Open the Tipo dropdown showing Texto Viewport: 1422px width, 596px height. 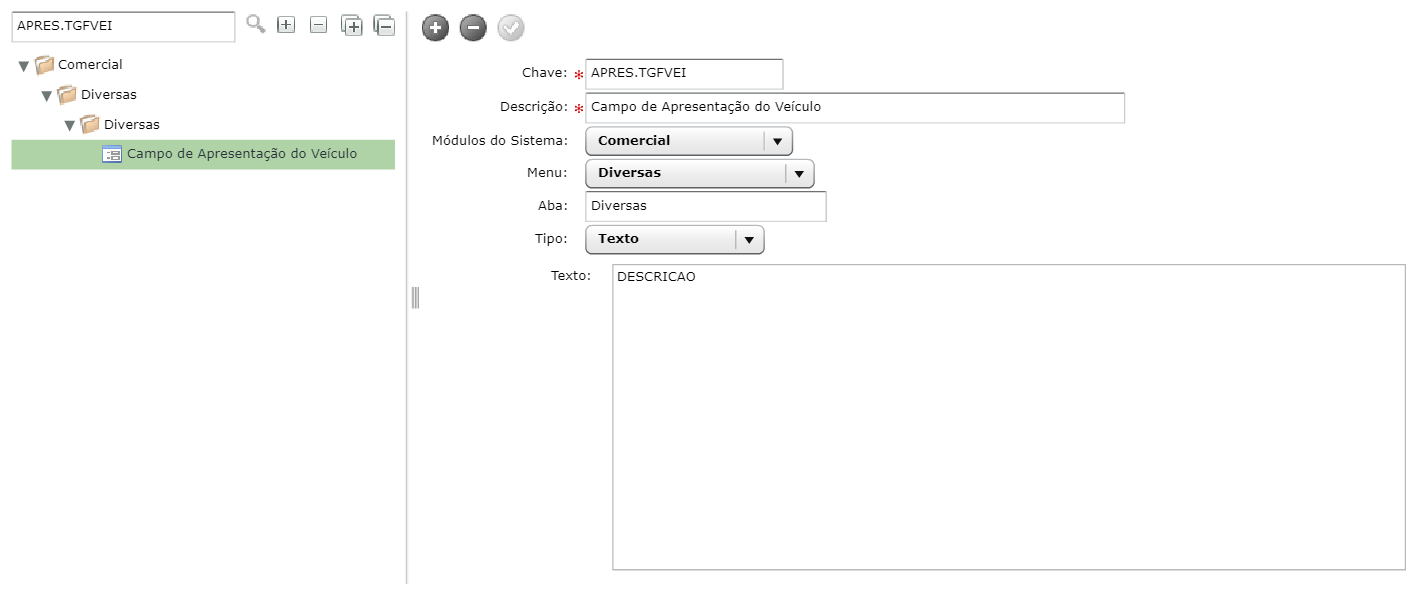click(x=675, y=239)
